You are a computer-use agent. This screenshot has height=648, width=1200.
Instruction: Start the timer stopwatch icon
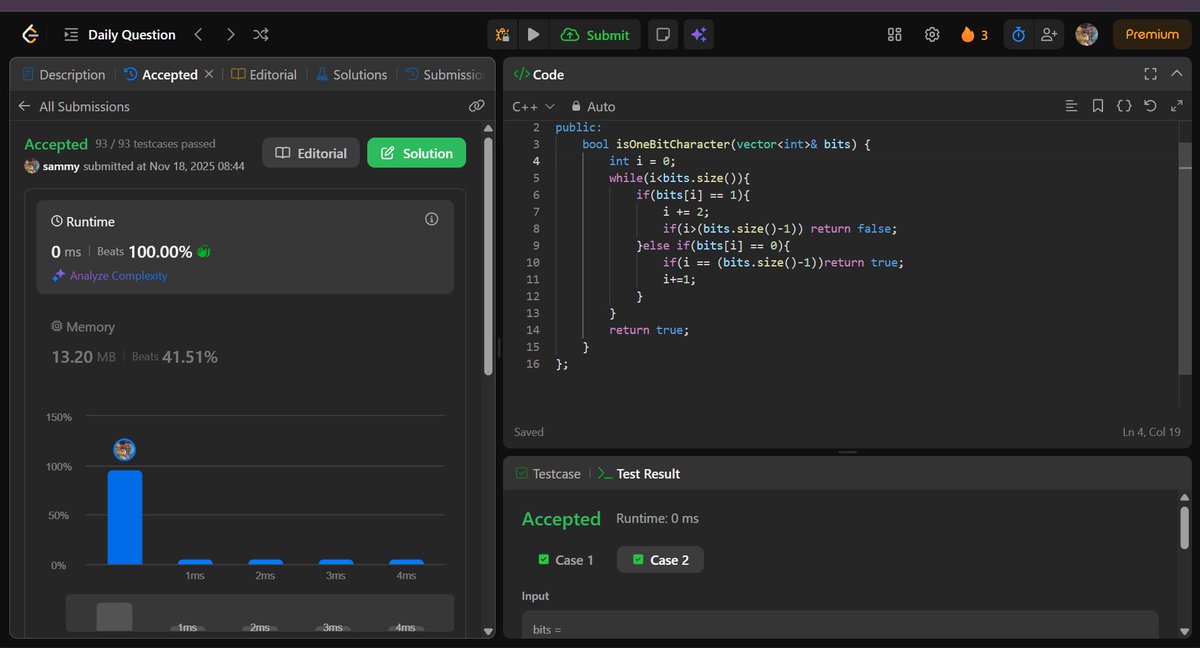point(1018,34)
